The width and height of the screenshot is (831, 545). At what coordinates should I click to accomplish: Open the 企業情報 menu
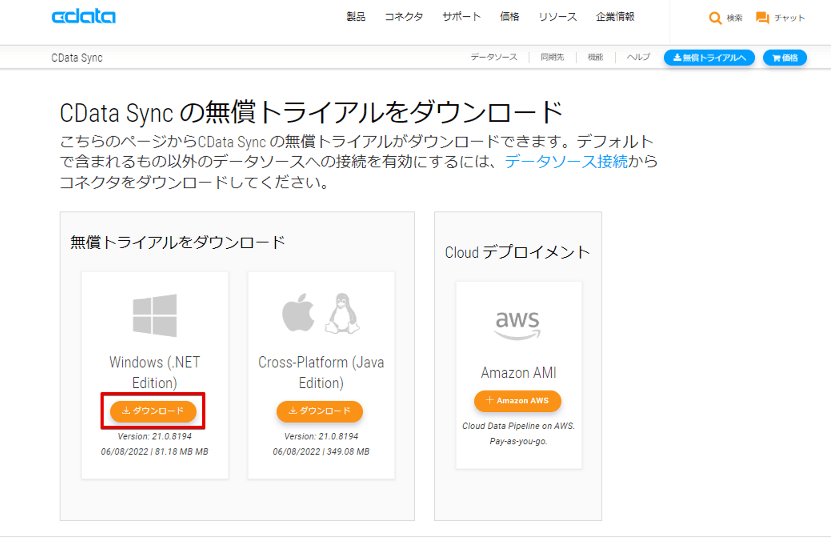[615, 17]
